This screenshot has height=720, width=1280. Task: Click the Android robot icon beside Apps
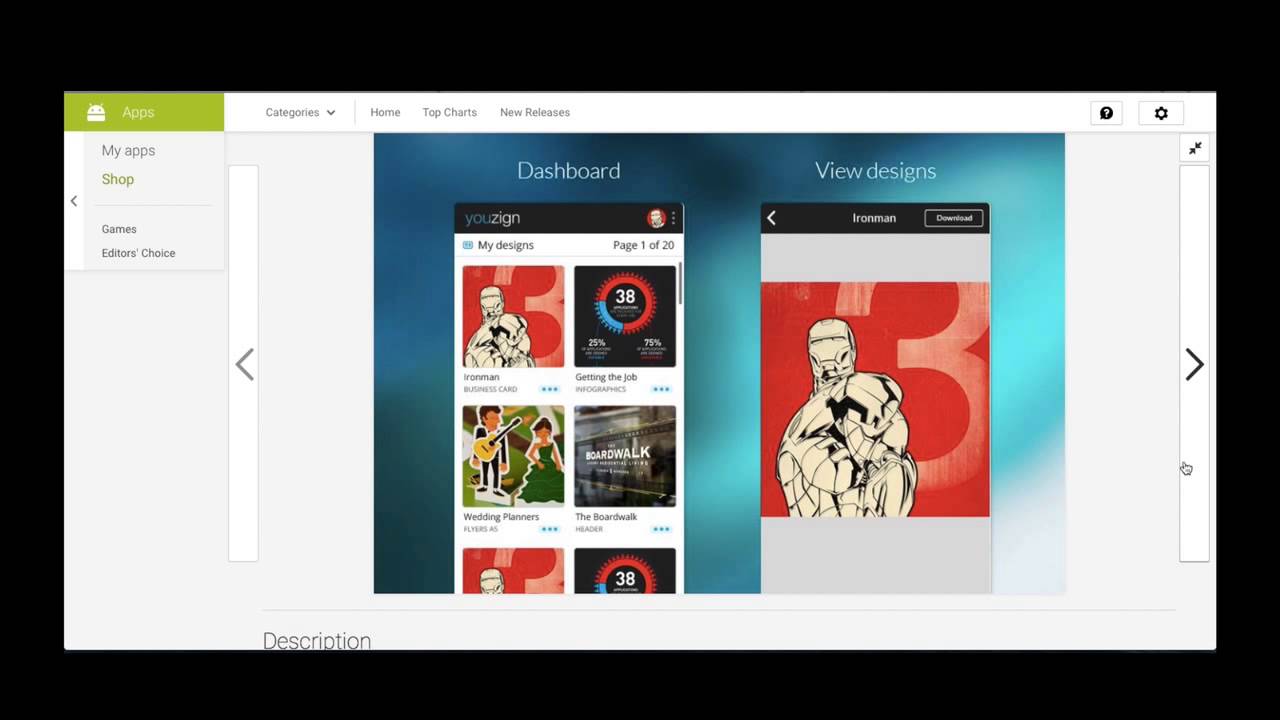coord(96,113)
